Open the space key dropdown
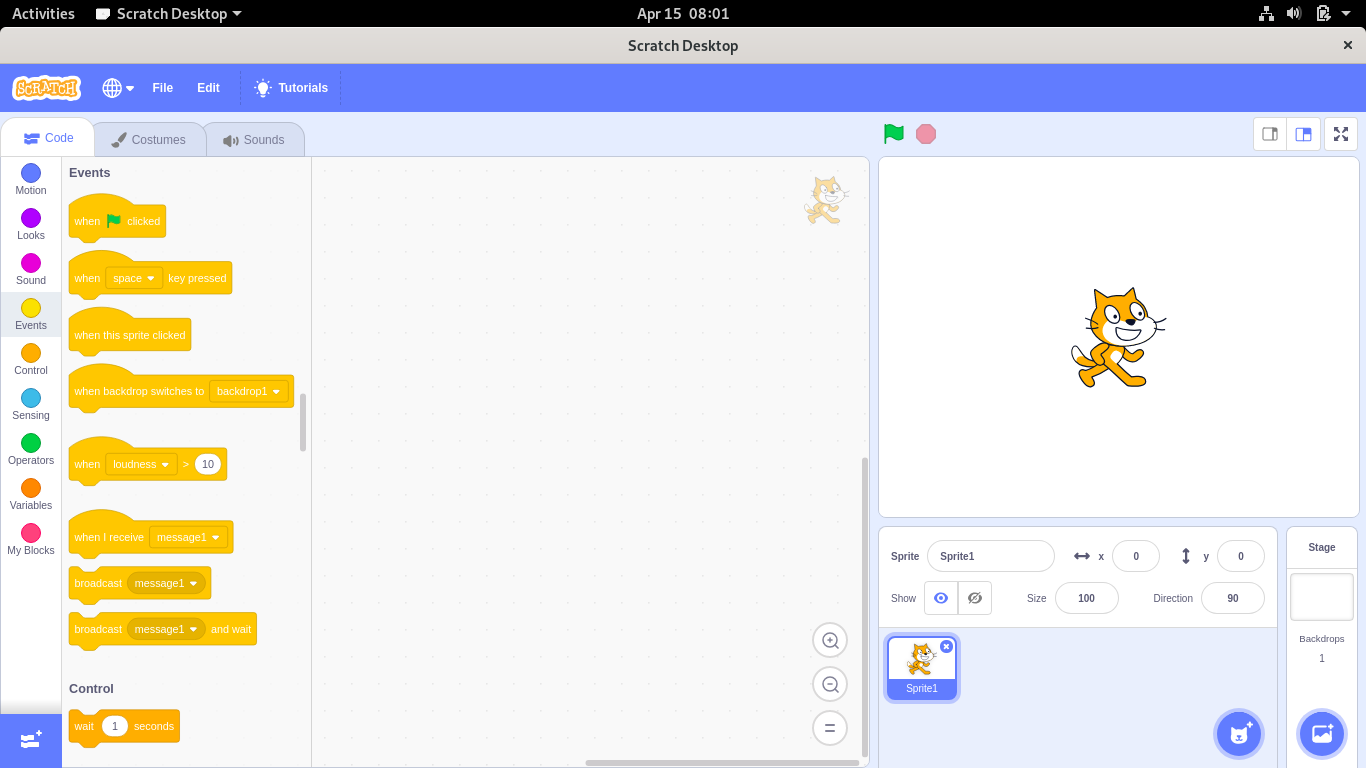The height and width of the screenshot is (768, 1366). (x=135, y=278)
